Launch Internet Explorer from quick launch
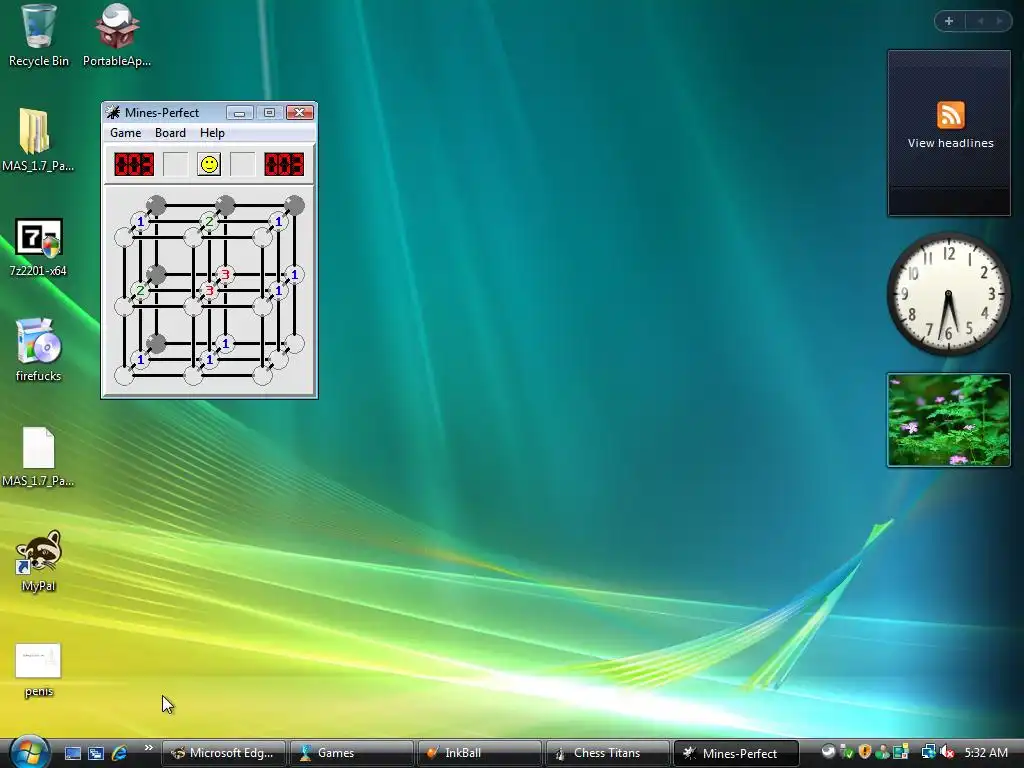The image size is (1024, 768). click(x=119, y=753)
